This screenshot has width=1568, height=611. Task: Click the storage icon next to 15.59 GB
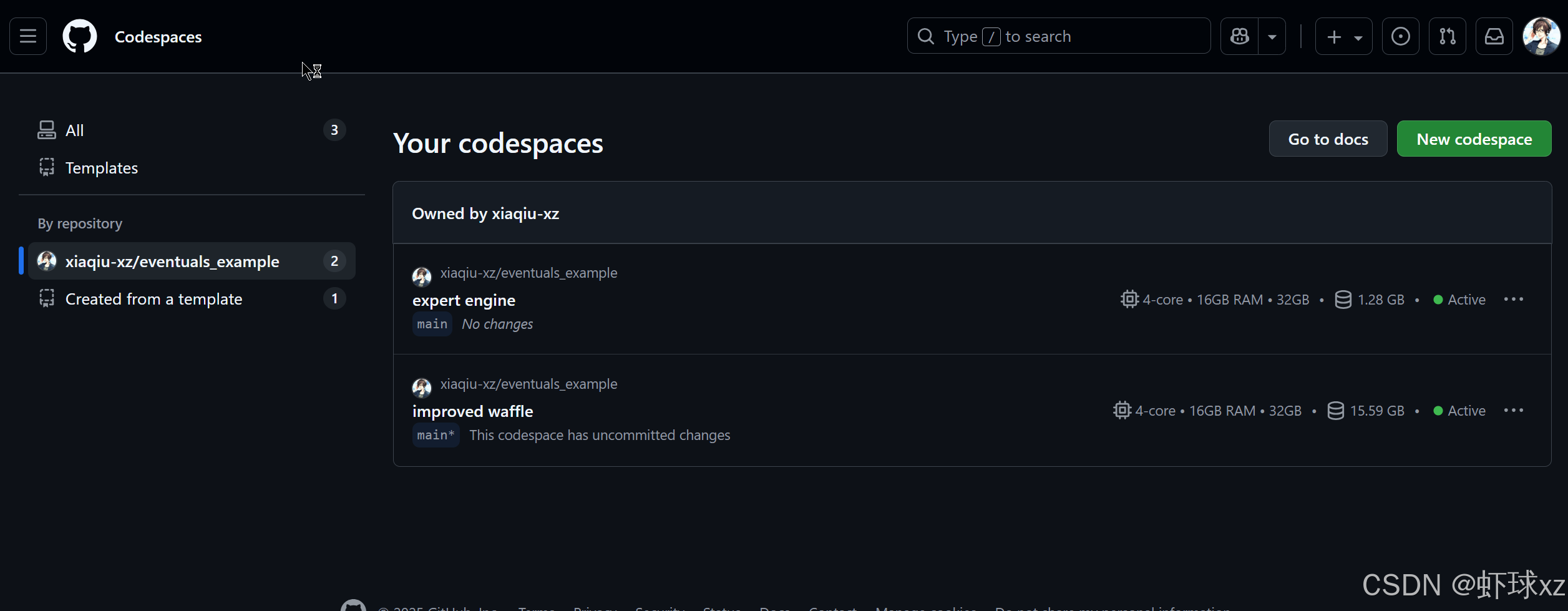click(1335, 411)
